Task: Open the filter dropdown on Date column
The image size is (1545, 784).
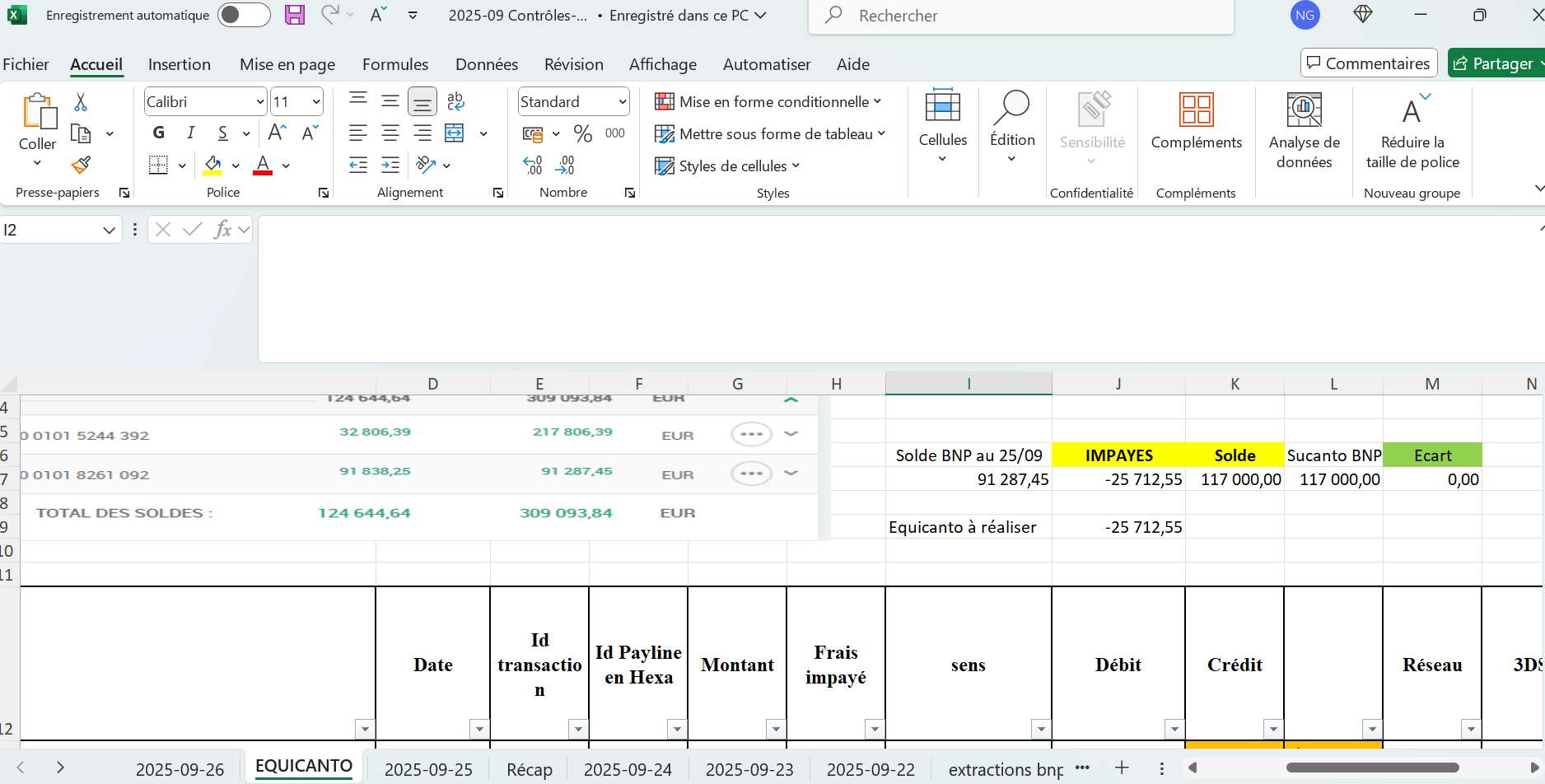Action: click(479, 729)
